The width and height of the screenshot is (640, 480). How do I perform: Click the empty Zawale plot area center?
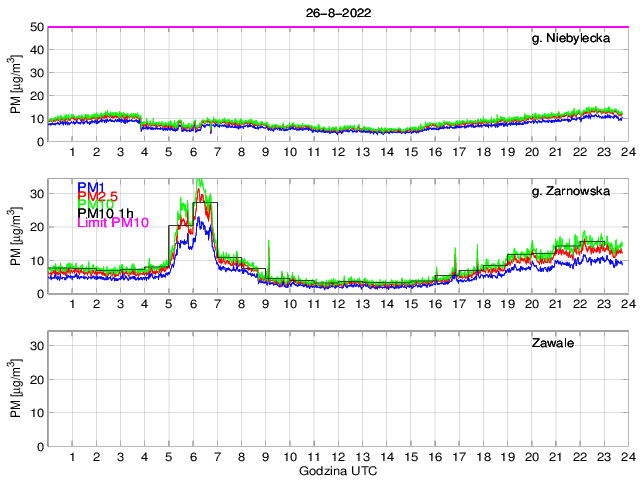pos(335,388)
